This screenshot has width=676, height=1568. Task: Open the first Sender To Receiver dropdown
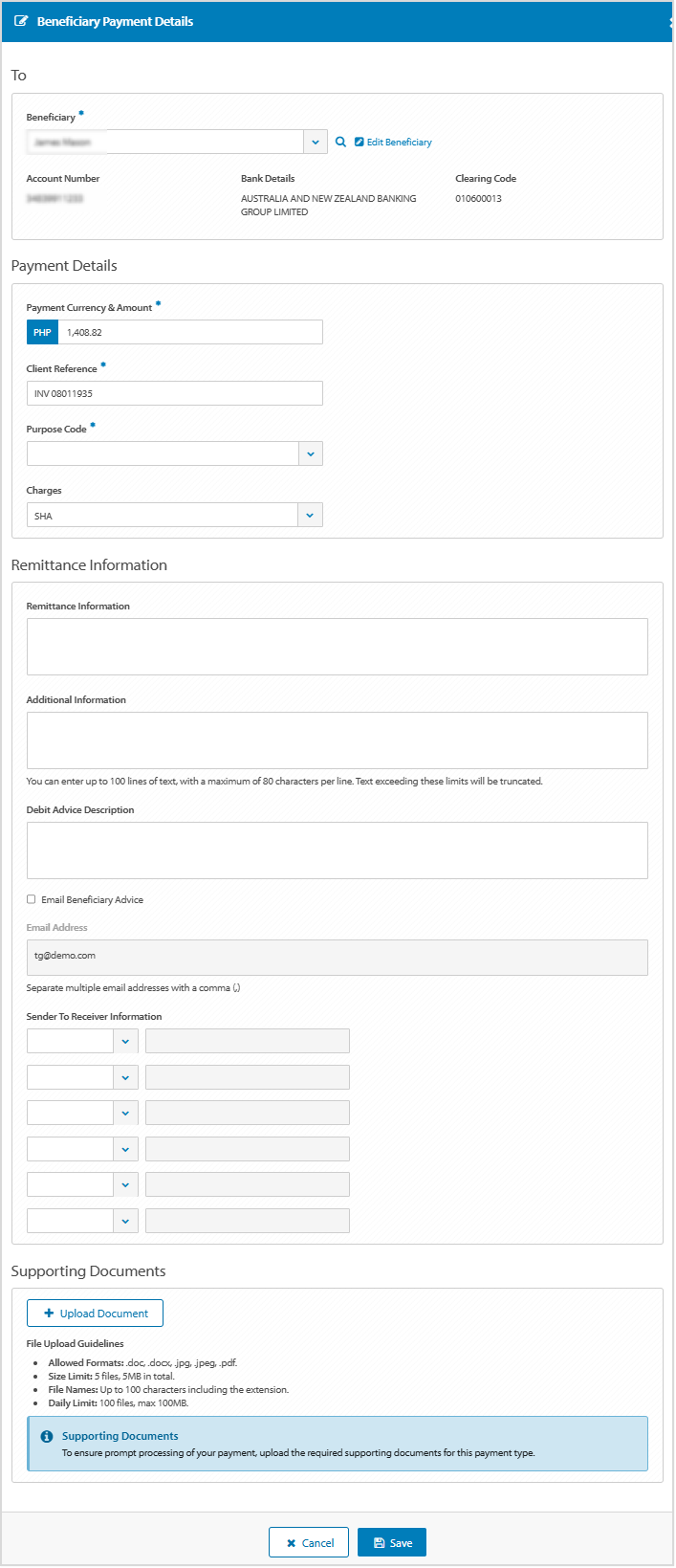[x=125, y=1040]
